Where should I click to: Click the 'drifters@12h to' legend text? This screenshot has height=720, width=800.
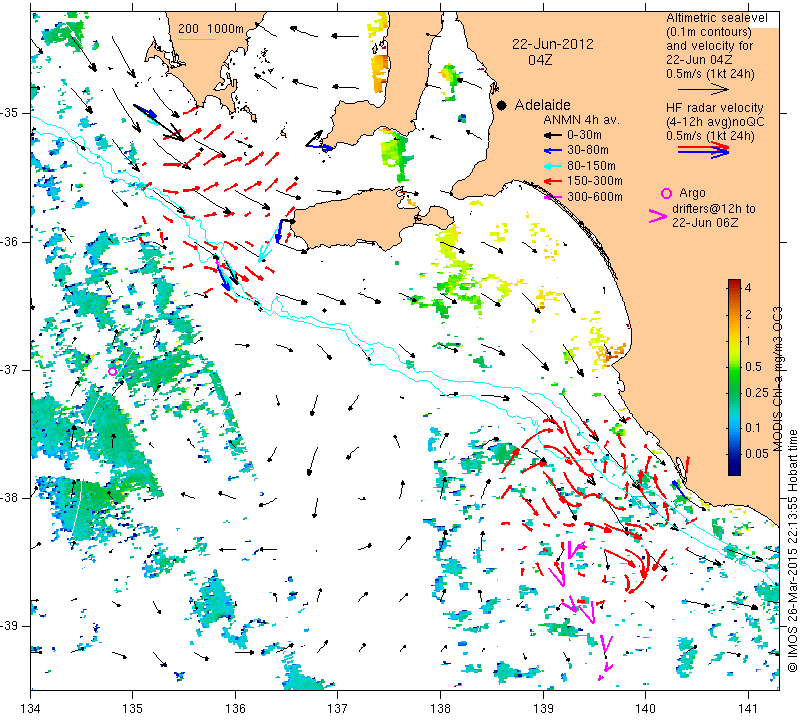point(714,209)
